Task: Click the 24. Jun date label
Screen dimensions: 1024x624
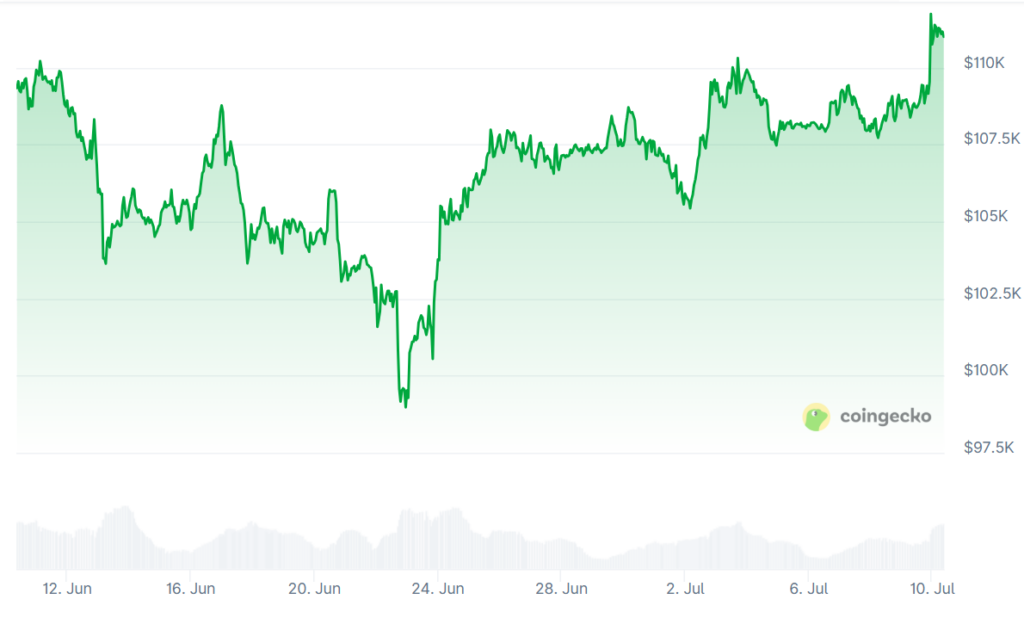Action: [438, 589]
